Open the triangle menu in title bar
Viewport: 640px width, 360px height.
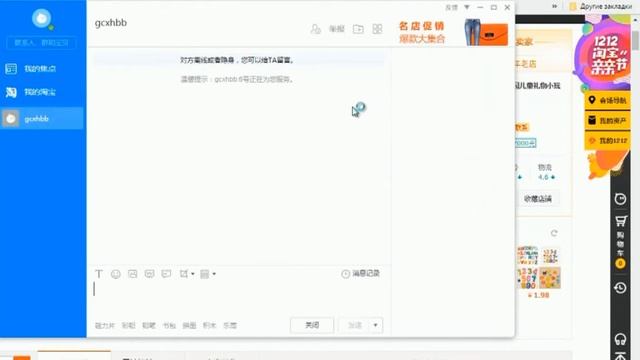467,7
